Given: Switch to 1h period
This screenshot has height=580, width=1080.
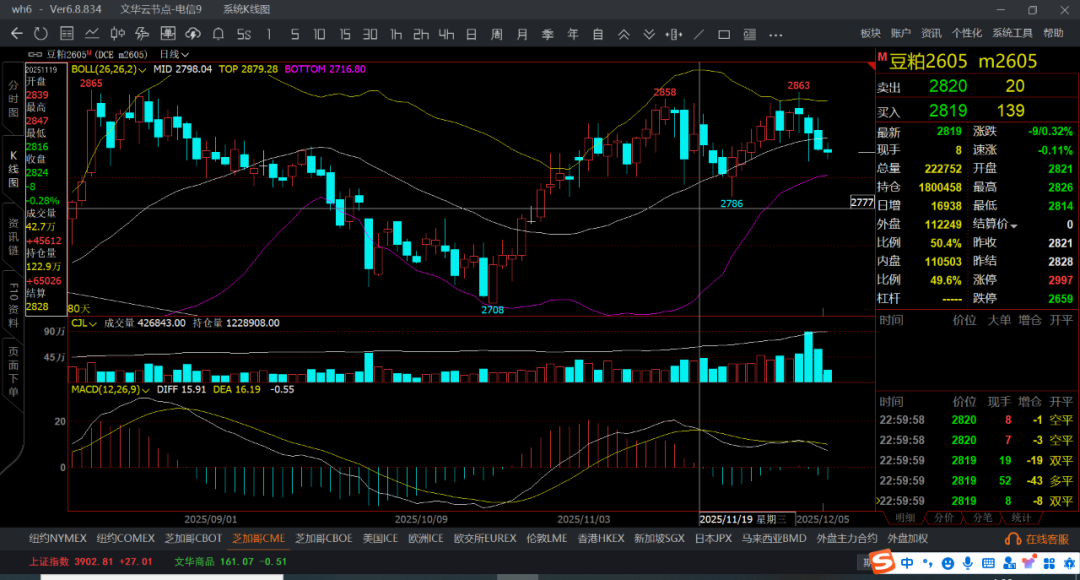Looking at the screenshot, I should pos(395,34).
